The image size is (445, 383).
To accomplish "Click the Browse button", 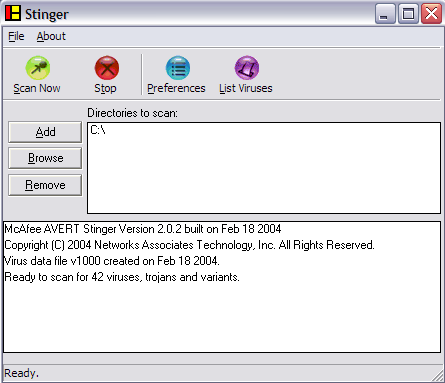I will pyautogui.click(x=45, y=158).
